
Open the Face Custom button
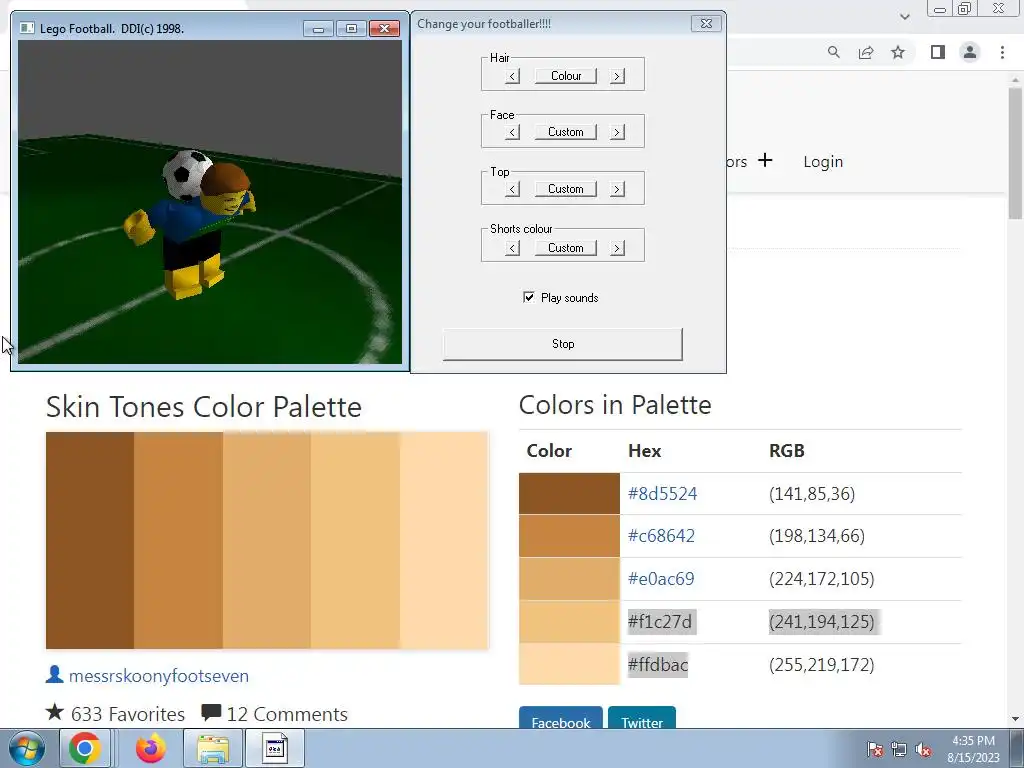566,132
